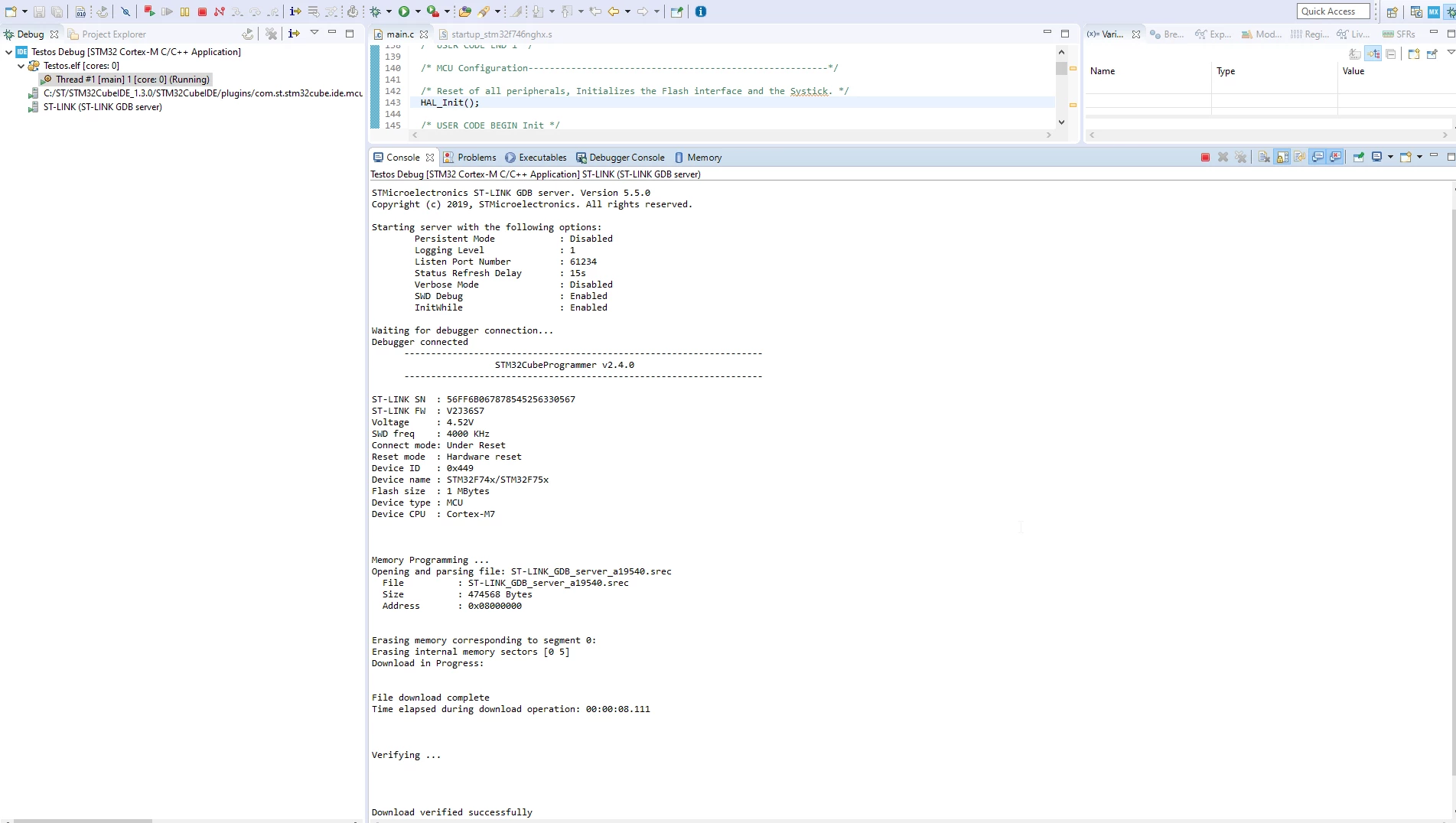Collapse the Testos.elf tree node
The height and width of the screenshot is (823, 1456).
(x=21, y=66)
